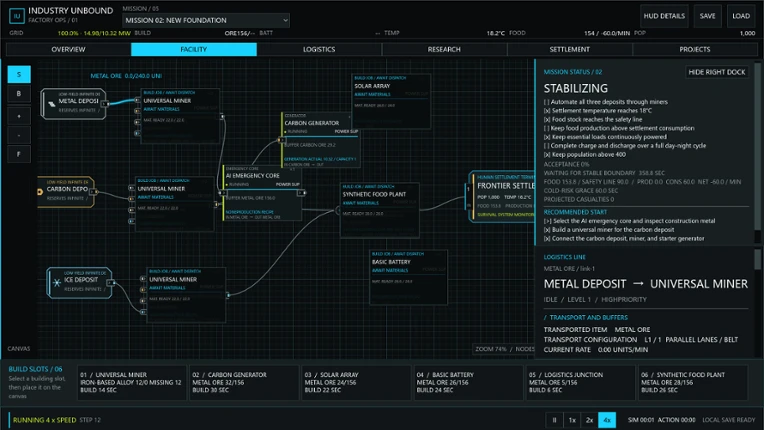Screen dimensions: 764x430
Task: Open HUD Details panel
Action: click(x=664, y=16)
